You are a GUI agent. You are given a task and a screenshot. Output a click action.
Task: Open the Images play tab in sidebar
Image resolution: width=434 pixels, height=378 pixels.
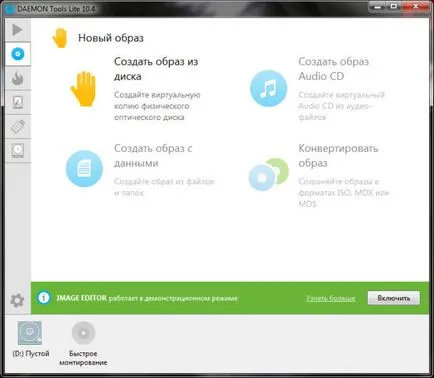tap(17, 30)
